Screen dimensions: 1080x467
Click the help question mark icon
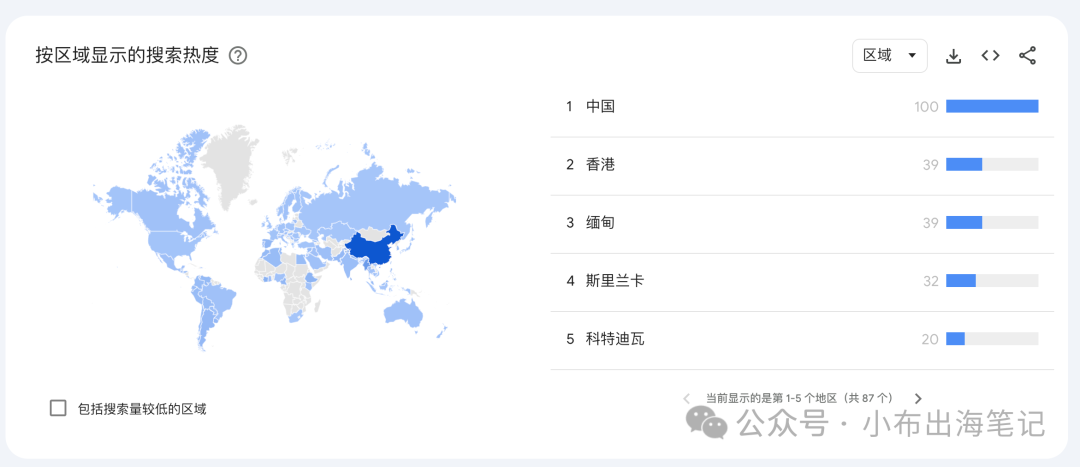[238, 56]
